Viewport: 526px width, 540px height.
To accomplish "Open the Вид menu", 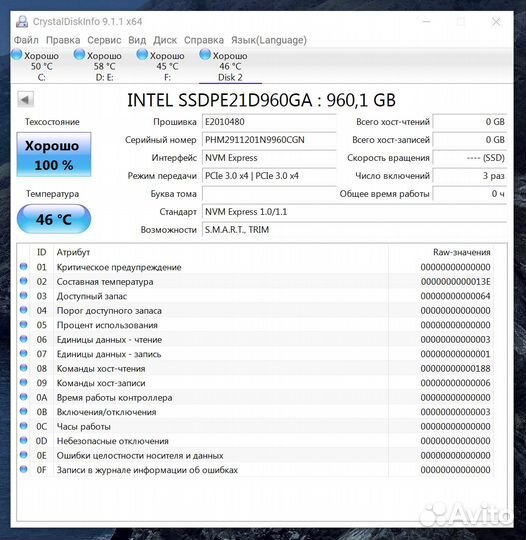I will coord(137,40).
